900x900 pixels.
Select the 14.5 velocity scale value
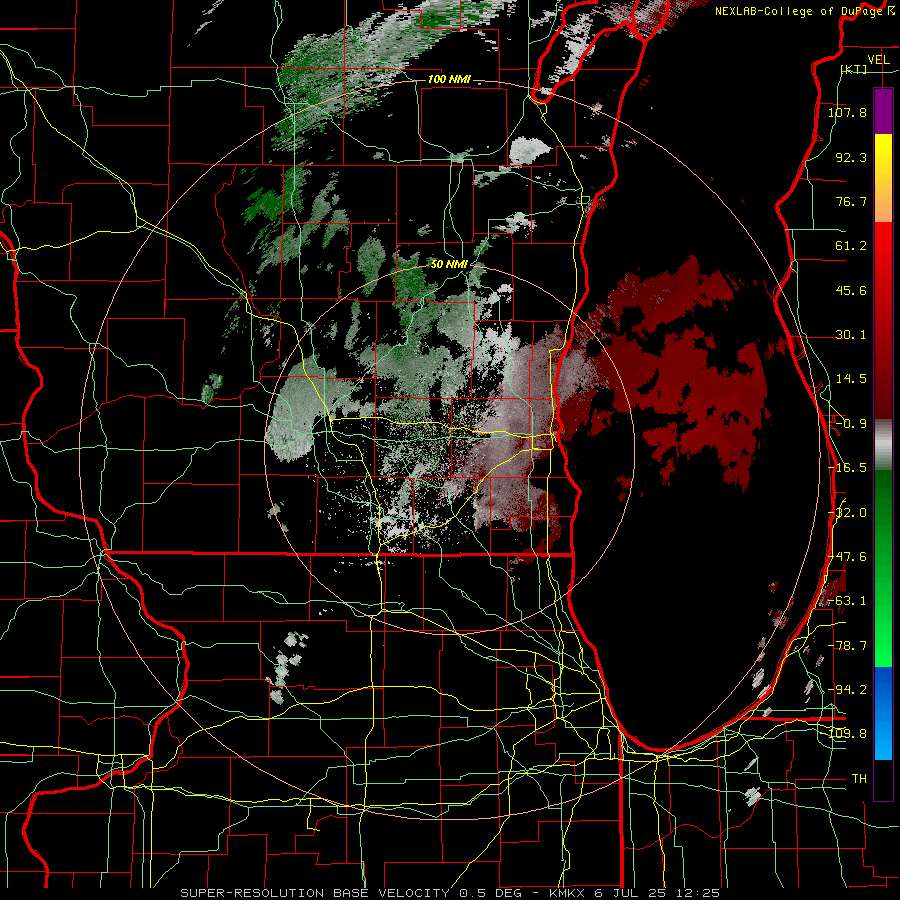851,379
